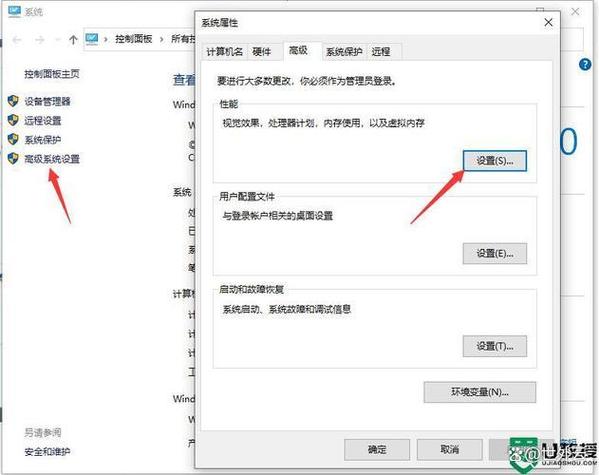Click the System window title icon
Screen dimensions: 599x475
pyautogui.click(x=14, y=11)
